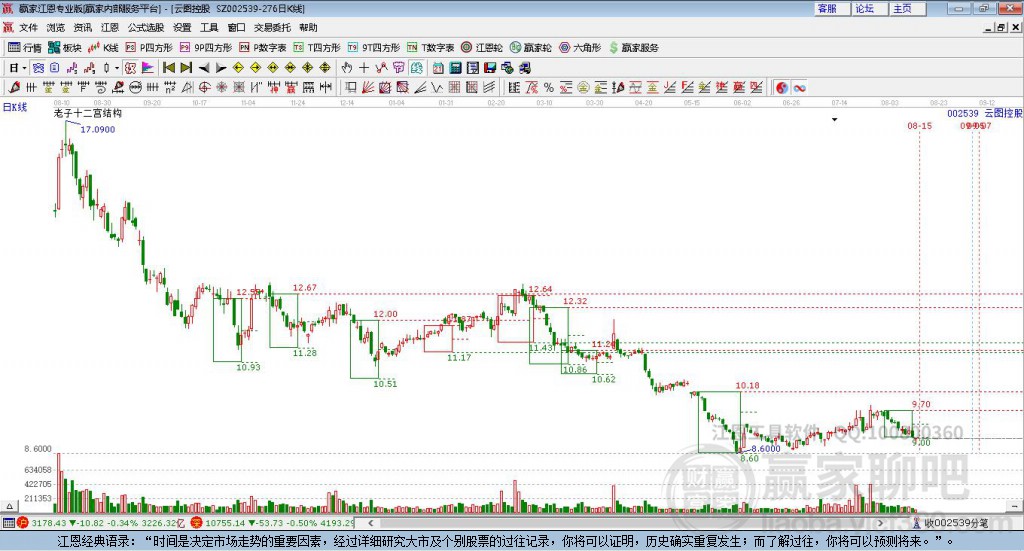This screenshot has width=1024, height=551.
Task: Select the percent % tool icon
Action: [549, 87]
